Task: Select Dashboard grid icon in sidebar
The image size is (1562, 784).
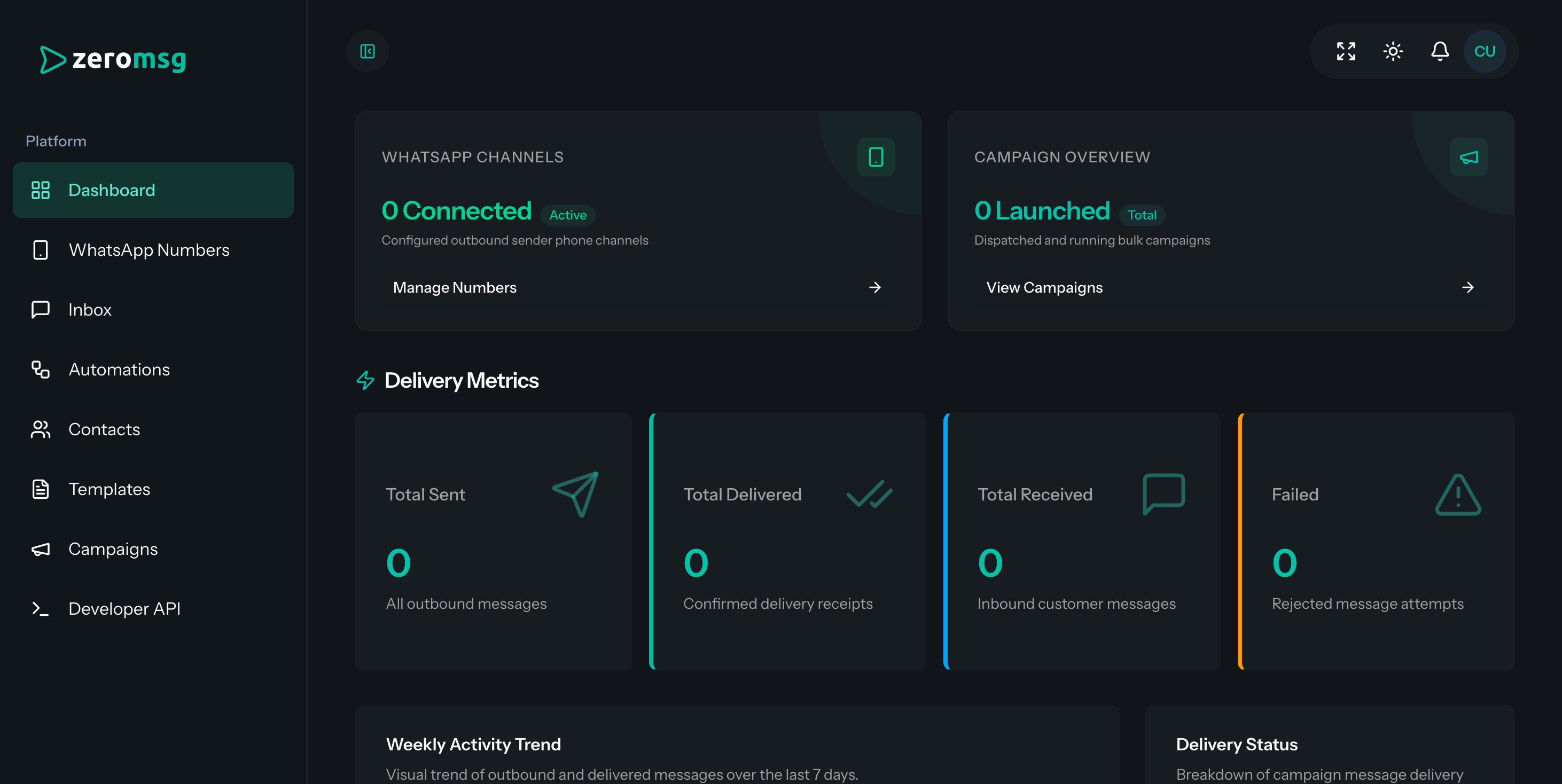Action: click(41, 190)
